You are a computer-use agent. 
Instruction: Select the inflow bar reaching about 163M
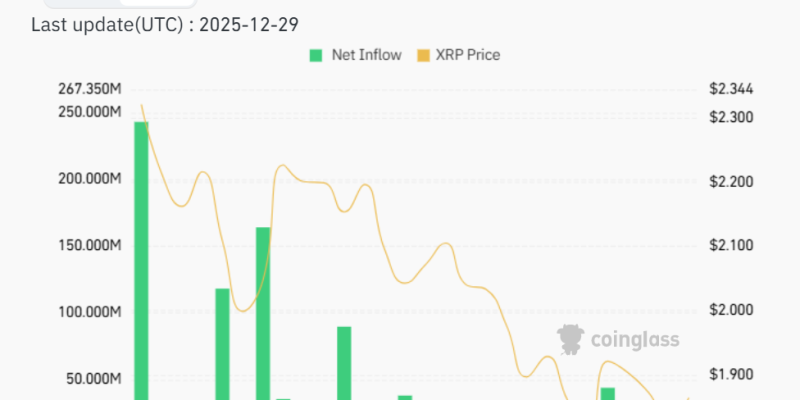click(x=263, y=312)
